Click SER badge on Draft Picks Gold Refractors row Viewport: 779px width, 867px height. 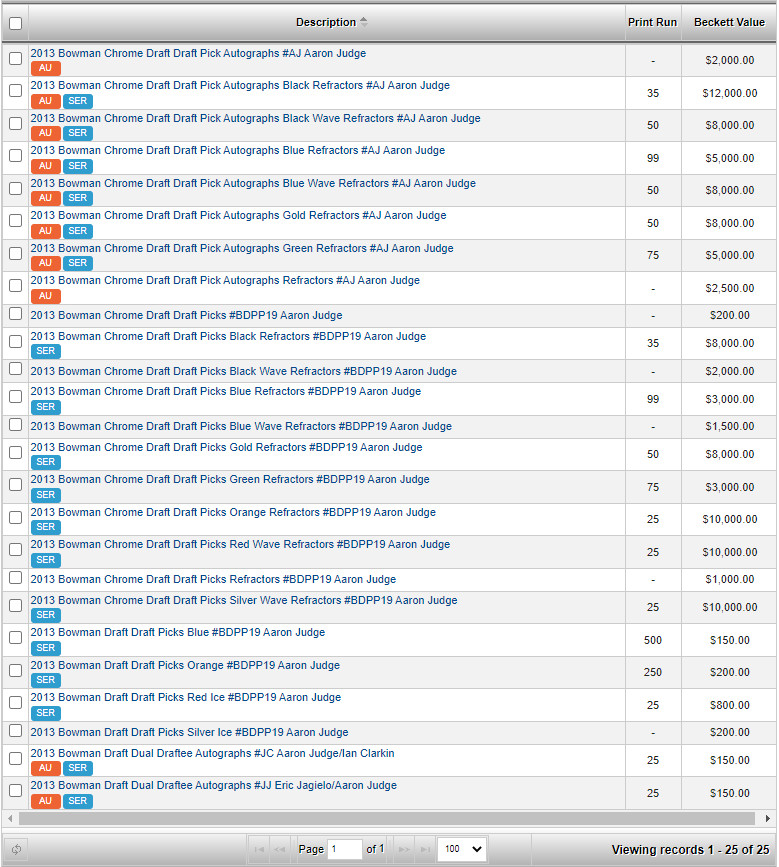tap(45, 462)
